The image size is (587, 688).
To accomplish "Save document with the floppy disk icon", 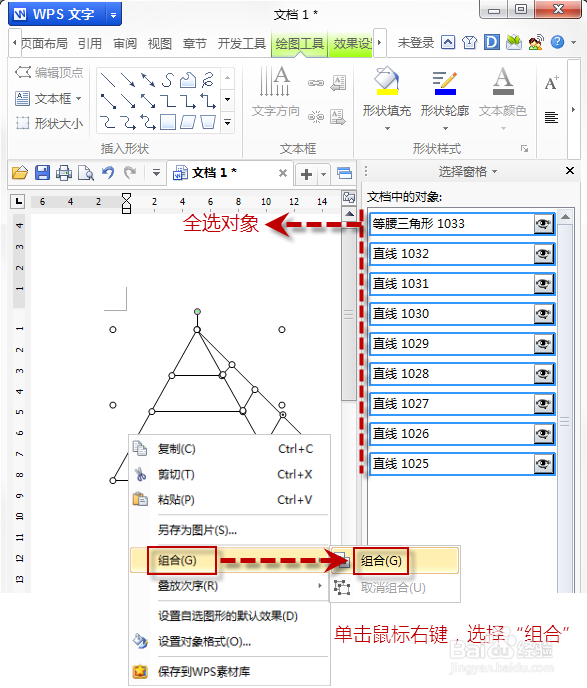I will [42, 173].
